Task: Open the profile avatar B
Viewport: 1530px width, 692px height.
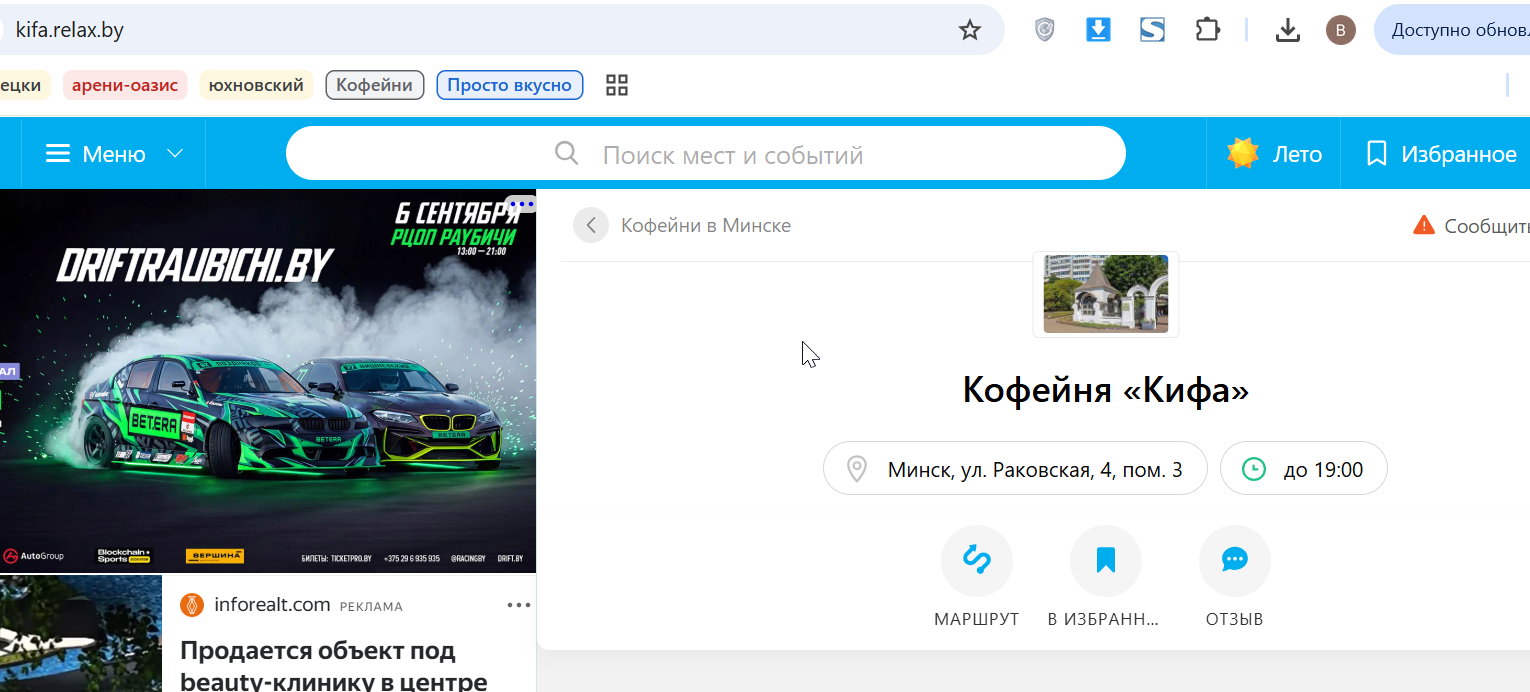Action: 1341,30
